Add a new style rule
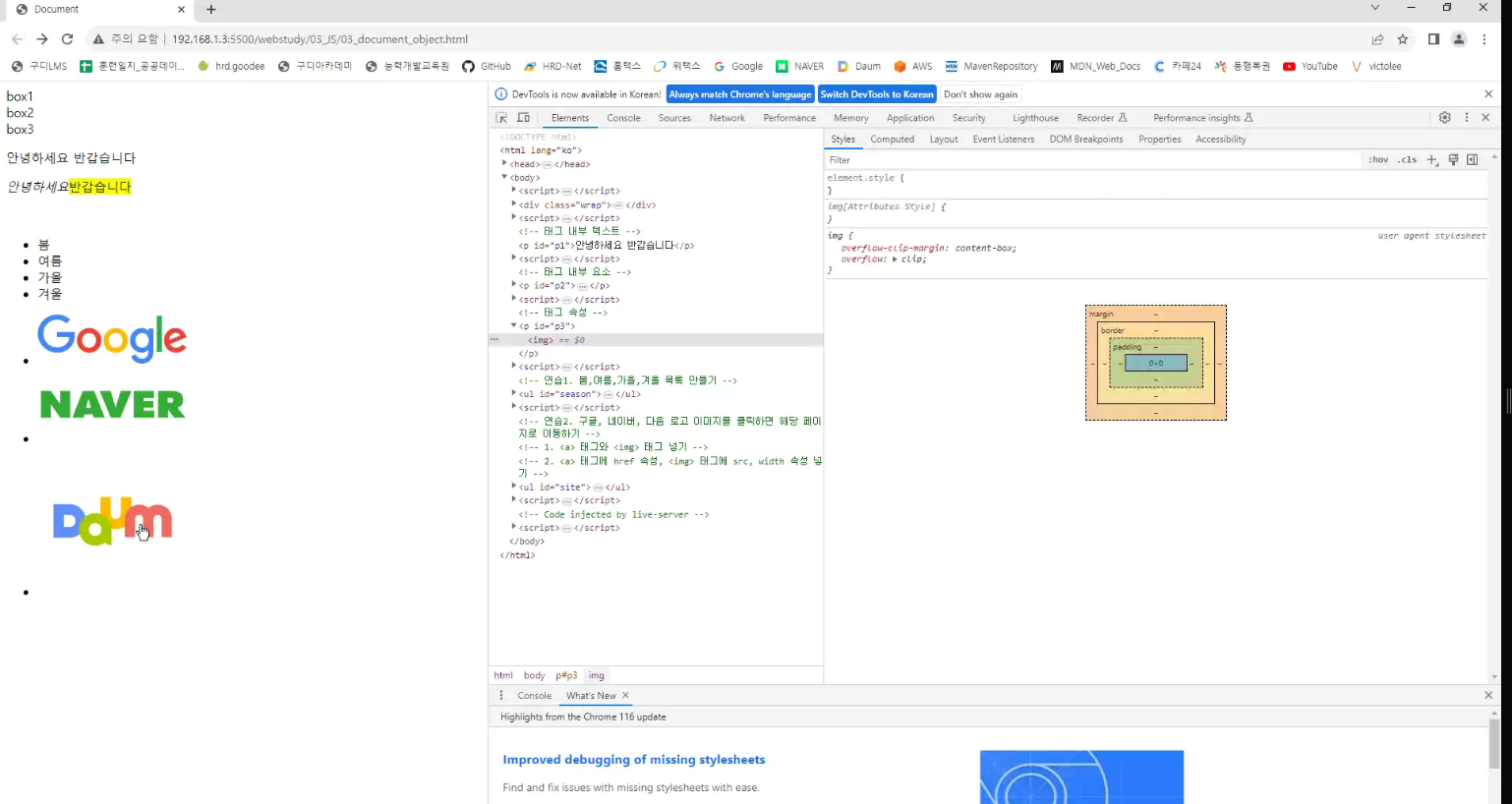This screenshot has width=1512, height=804. click(1432, 159)
